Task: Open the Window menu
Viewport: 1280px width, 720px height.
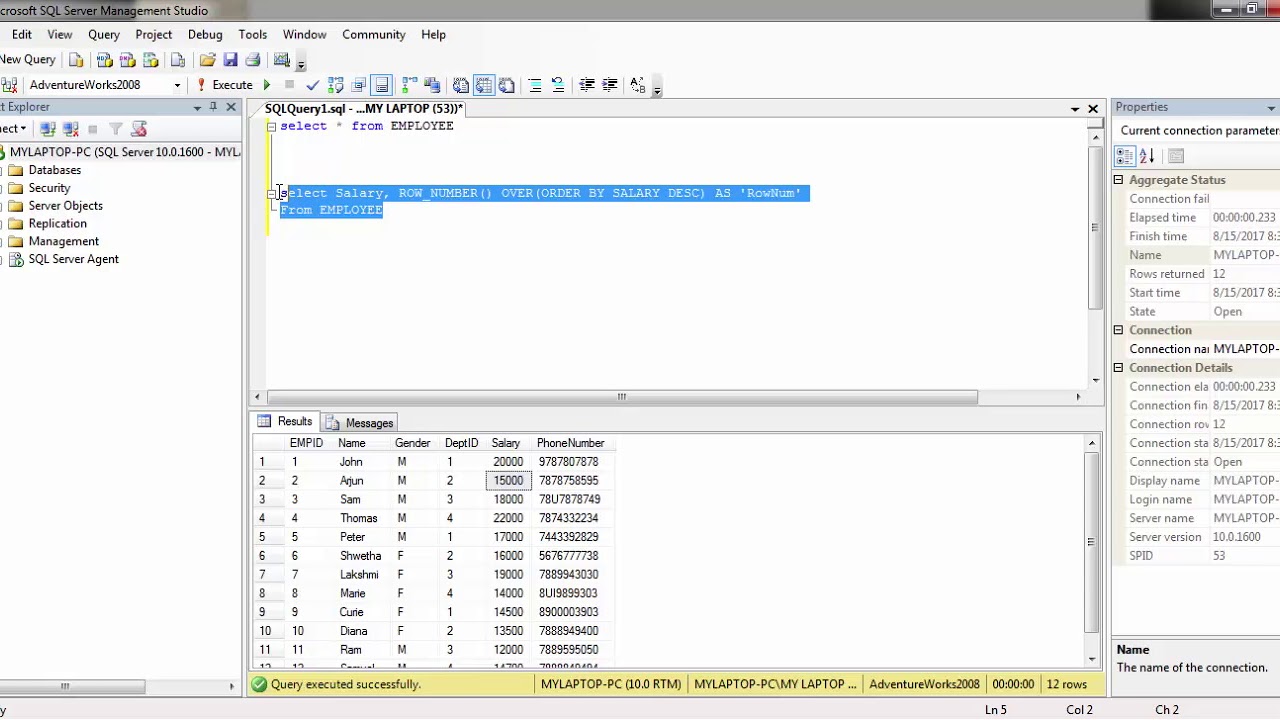Action: point(304,34)
